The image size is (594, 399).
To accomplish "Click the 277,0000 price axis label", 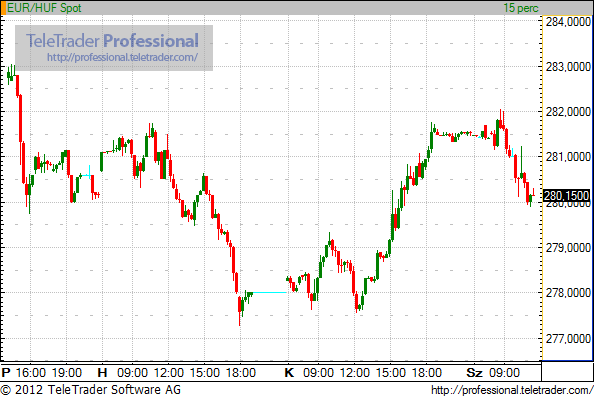I will click(x=568, y=338).
